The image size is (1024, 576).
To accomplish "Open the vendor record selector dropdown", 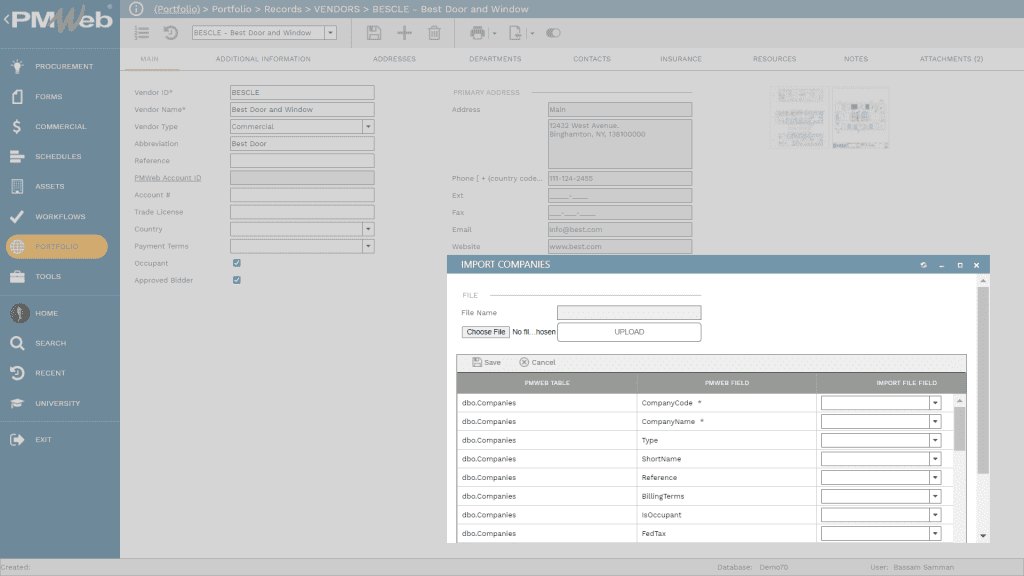I will point(330,33).
